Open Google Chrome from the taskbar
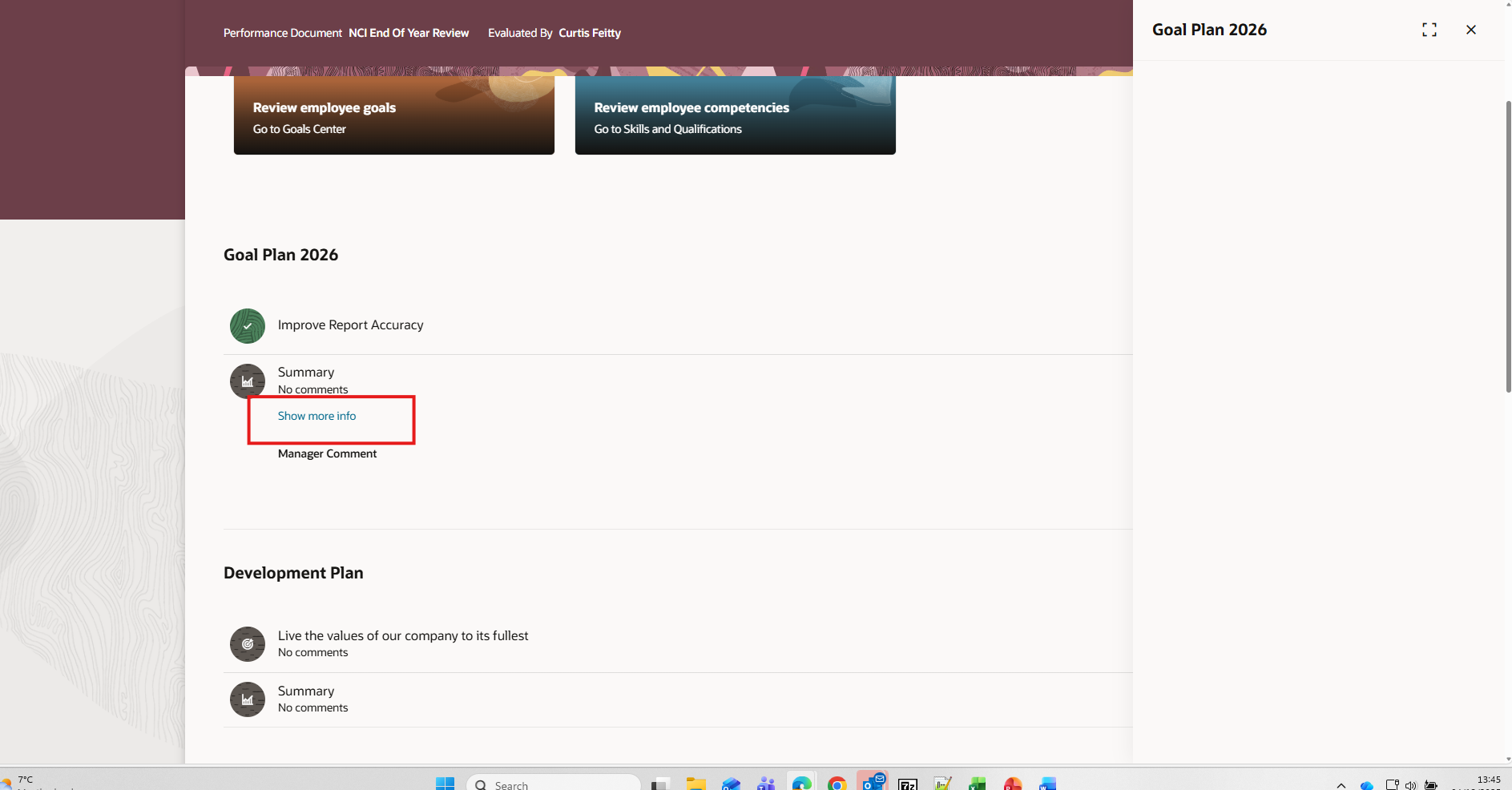Screen dimensions: 1512x790 [838, 783]
